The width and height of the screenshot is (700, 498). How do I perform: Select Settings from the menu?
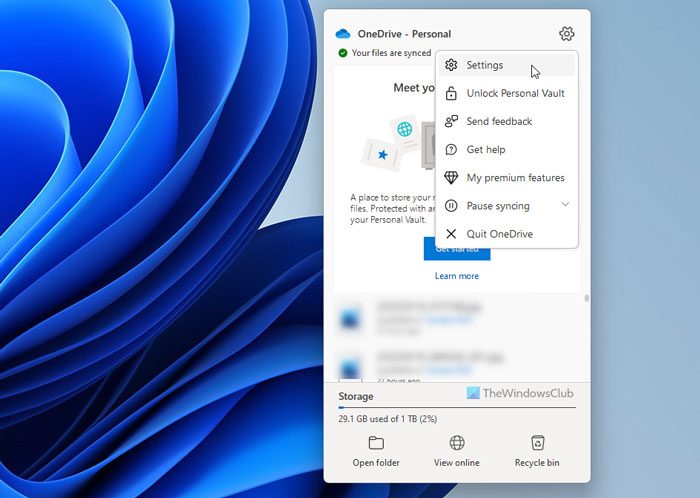[x=507, y=65]
